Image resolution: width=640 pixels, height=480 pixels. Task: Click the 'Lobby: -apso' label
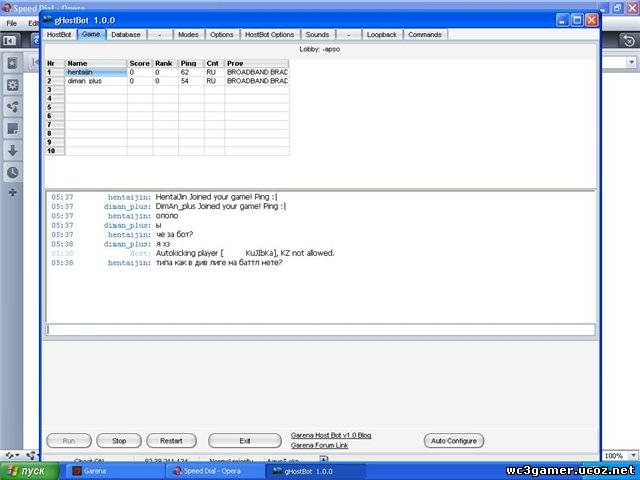320,49
